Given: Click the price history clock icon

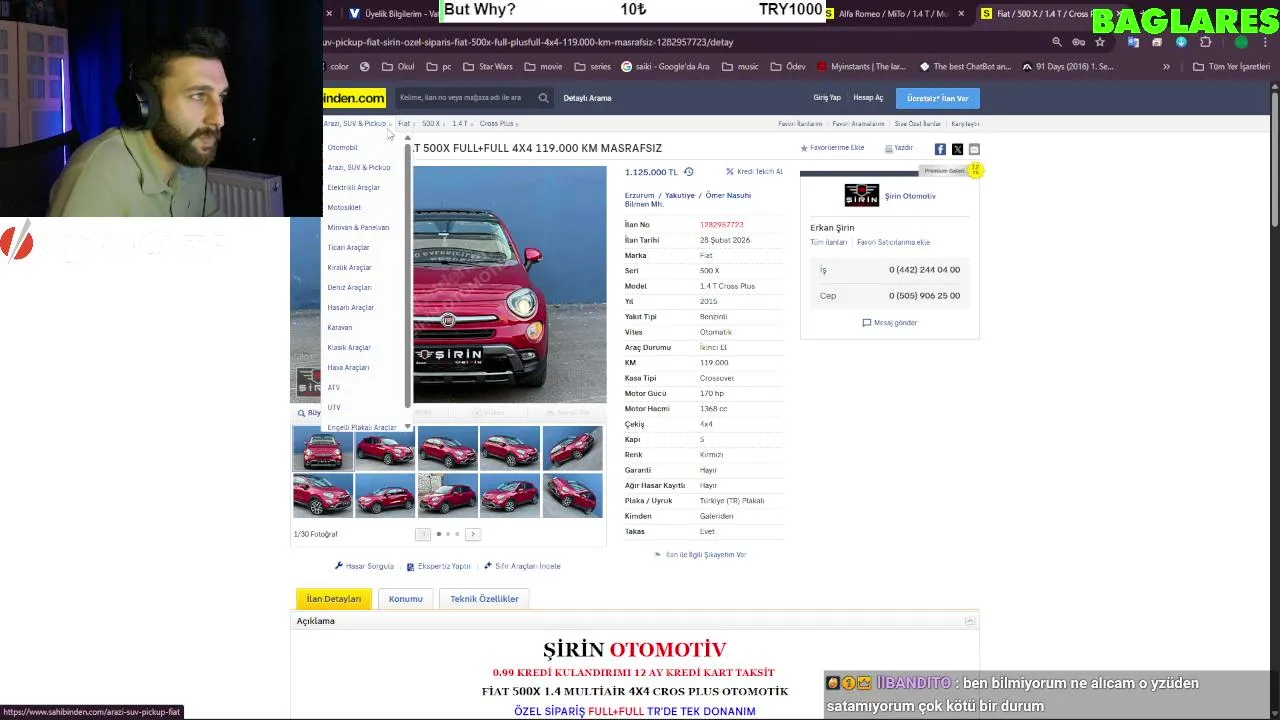Looking at the screenshot, I should pos(688,172).
